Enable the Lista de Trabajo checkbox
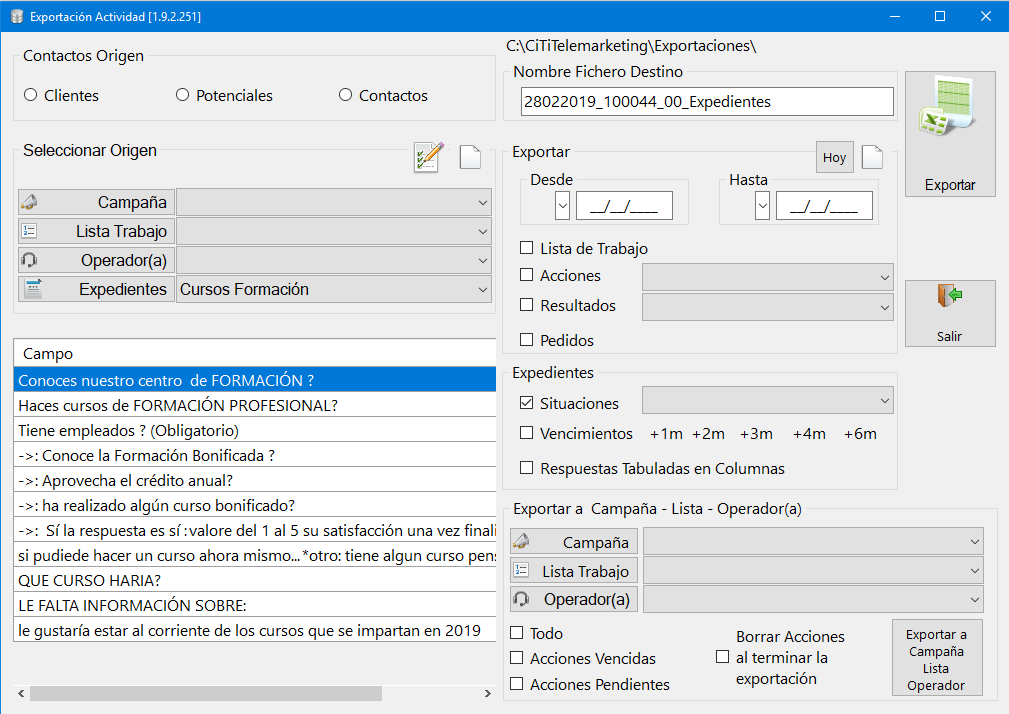The width and height of the screenshot is (1009, 714). [526, 248]
